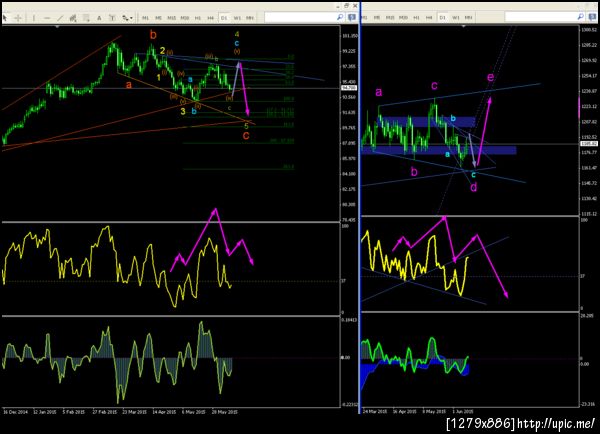Image resolution: width=600 pixels, height=434 pixels.
Task: Select the Fibonacci Retracement tool
Action: click(86, 18)
